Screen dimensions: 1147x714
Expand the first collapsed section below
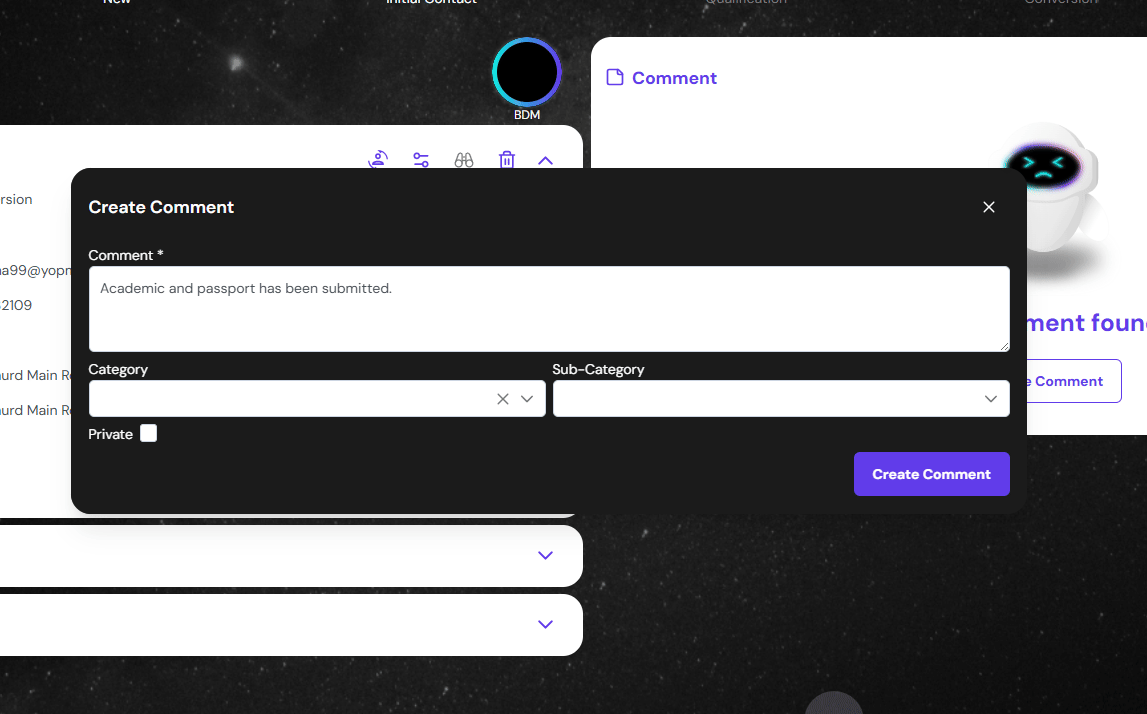click(x=545, y=555)
